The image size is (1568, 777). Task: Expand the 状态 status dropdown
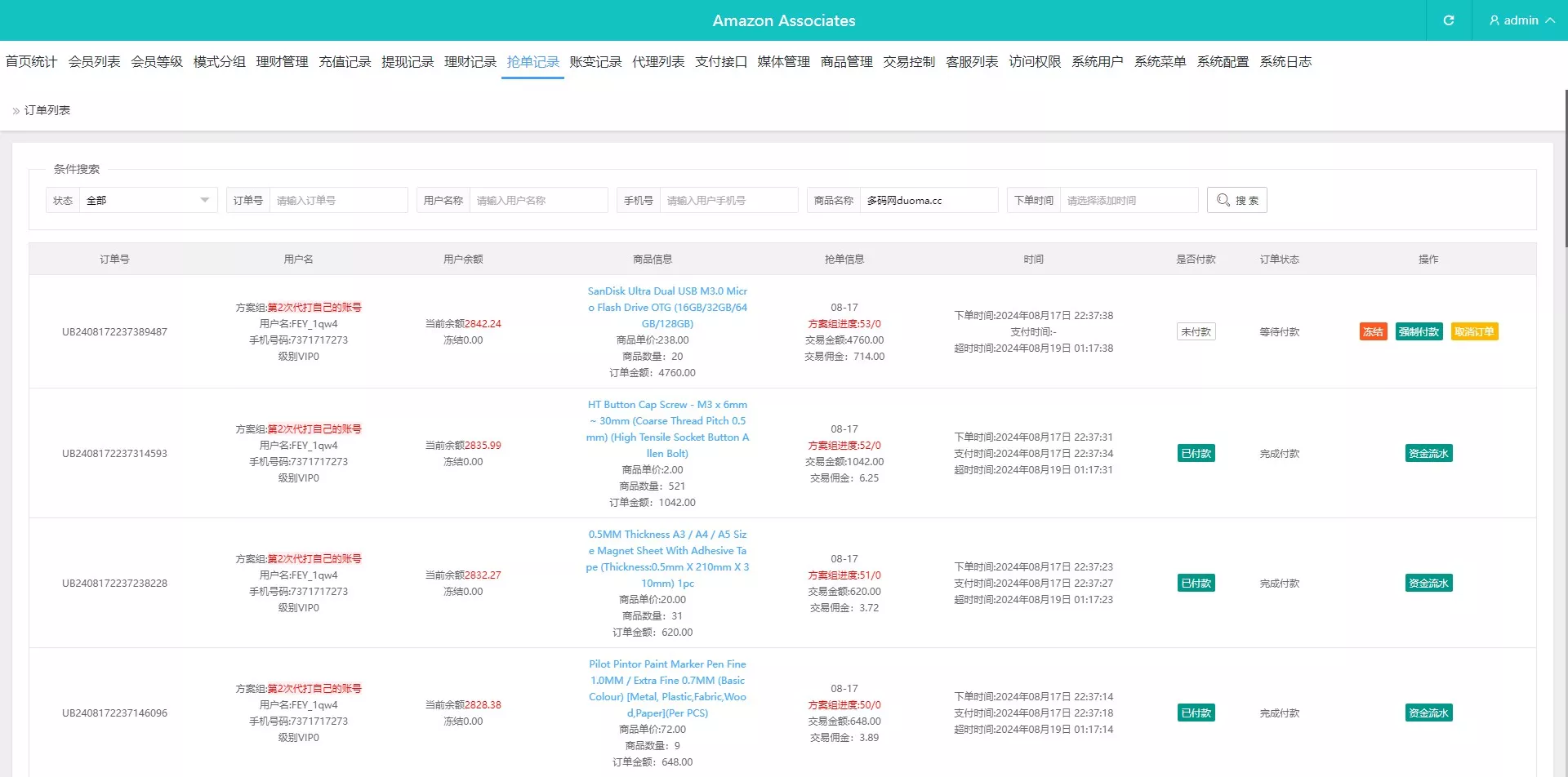click(148, 200)
